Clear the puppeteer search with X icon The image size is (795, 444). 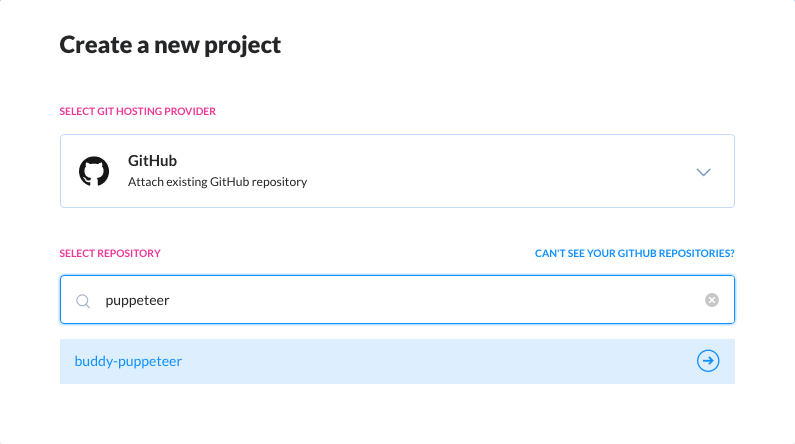[712, 300]
